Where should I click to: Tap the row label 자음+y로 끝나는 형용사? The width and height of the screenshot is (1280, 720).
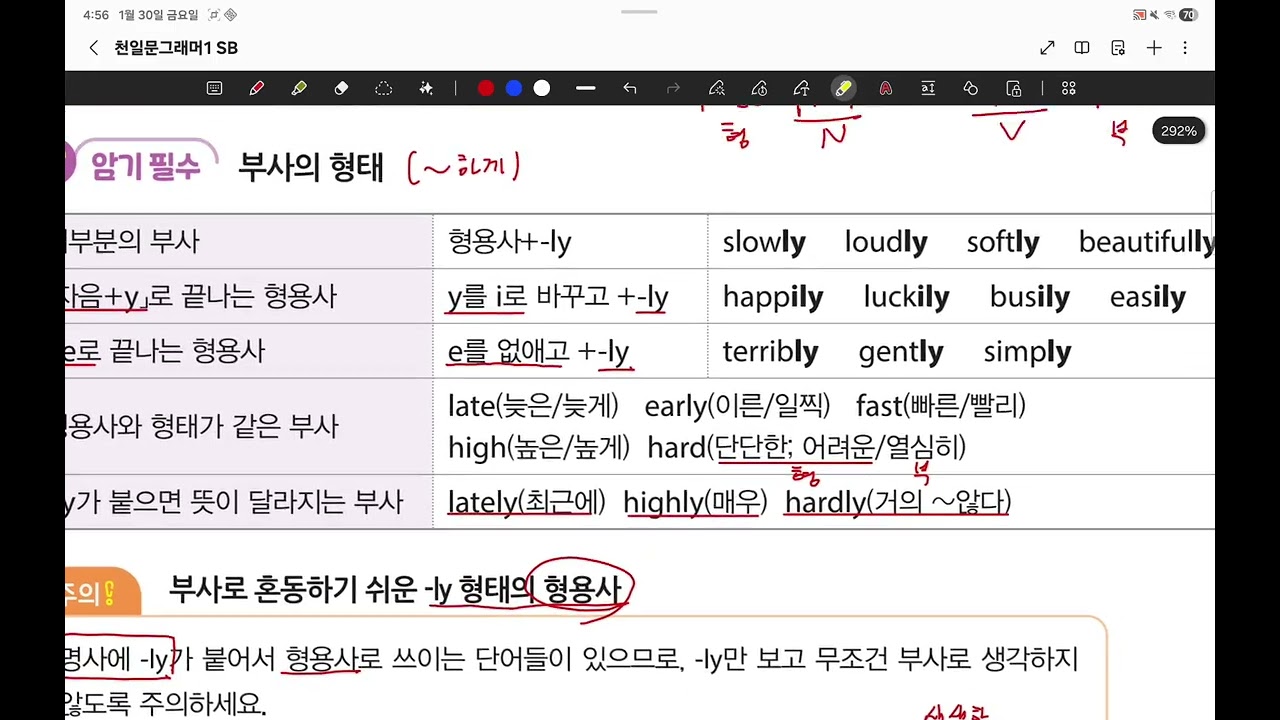(x=201, y=297)
